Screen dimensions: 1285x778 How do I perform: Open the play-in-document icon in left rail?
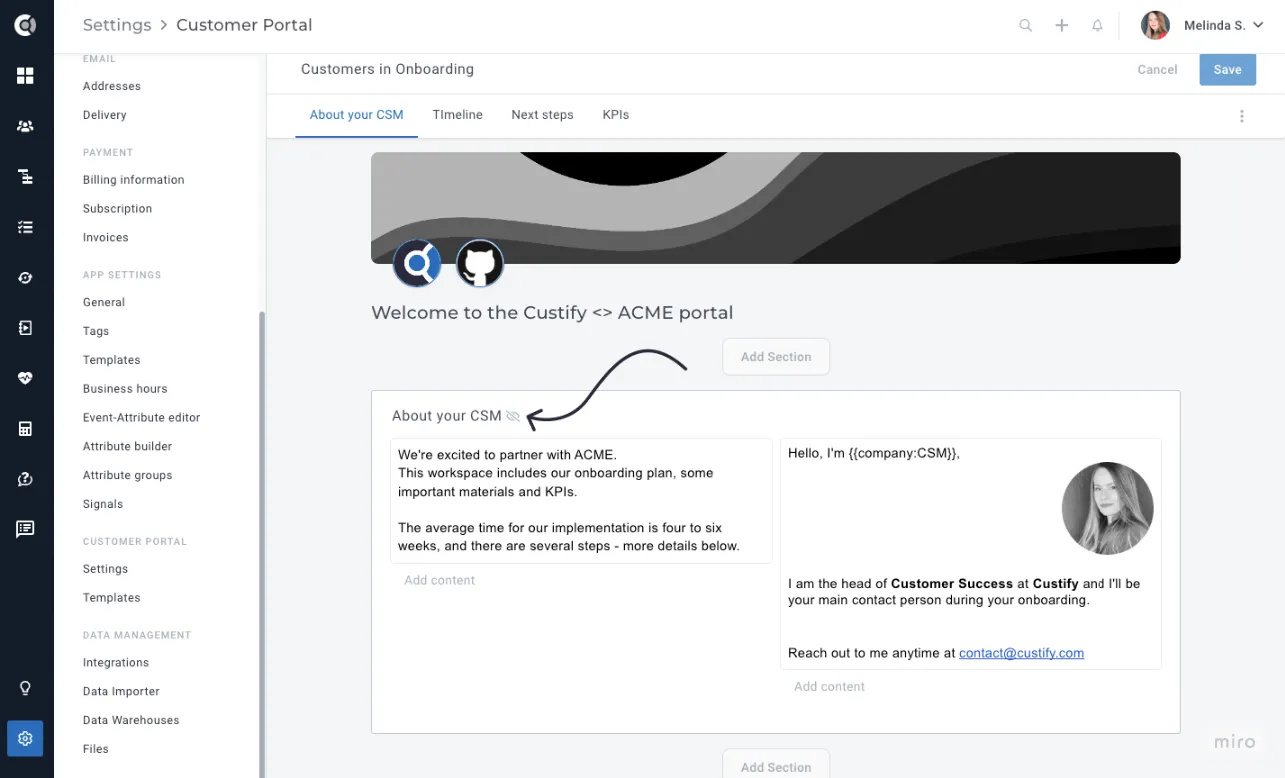(25, 328)
